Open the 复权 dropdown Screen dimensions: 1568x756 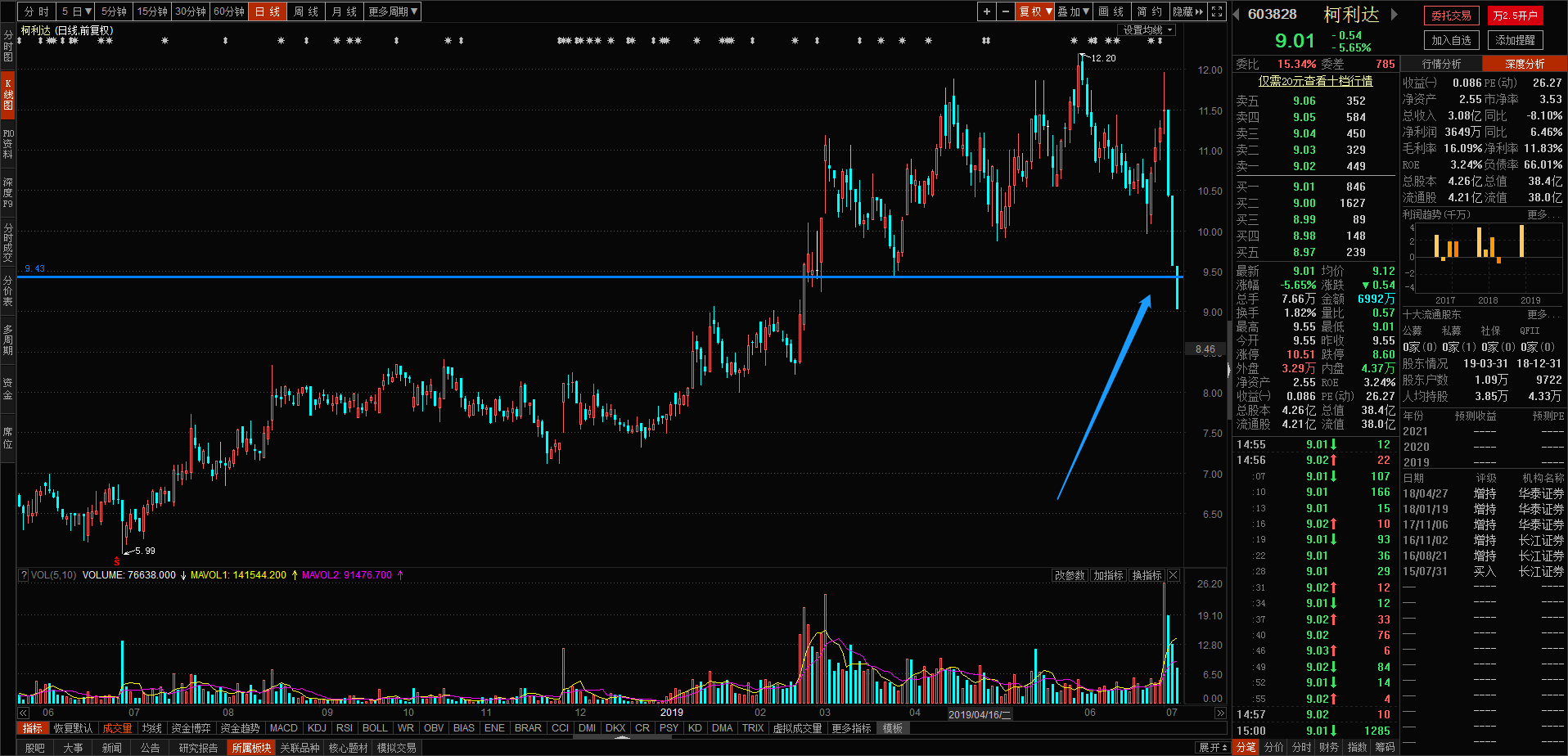[x=1034, y=11]
